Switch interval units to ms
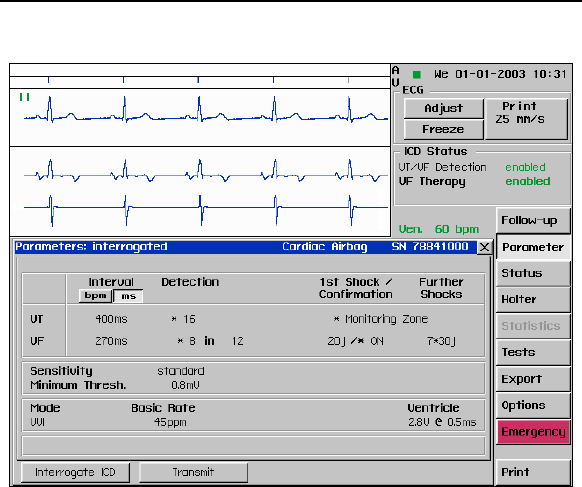The image size is (582, 487). pyautogui.click(x=128, y=296)
